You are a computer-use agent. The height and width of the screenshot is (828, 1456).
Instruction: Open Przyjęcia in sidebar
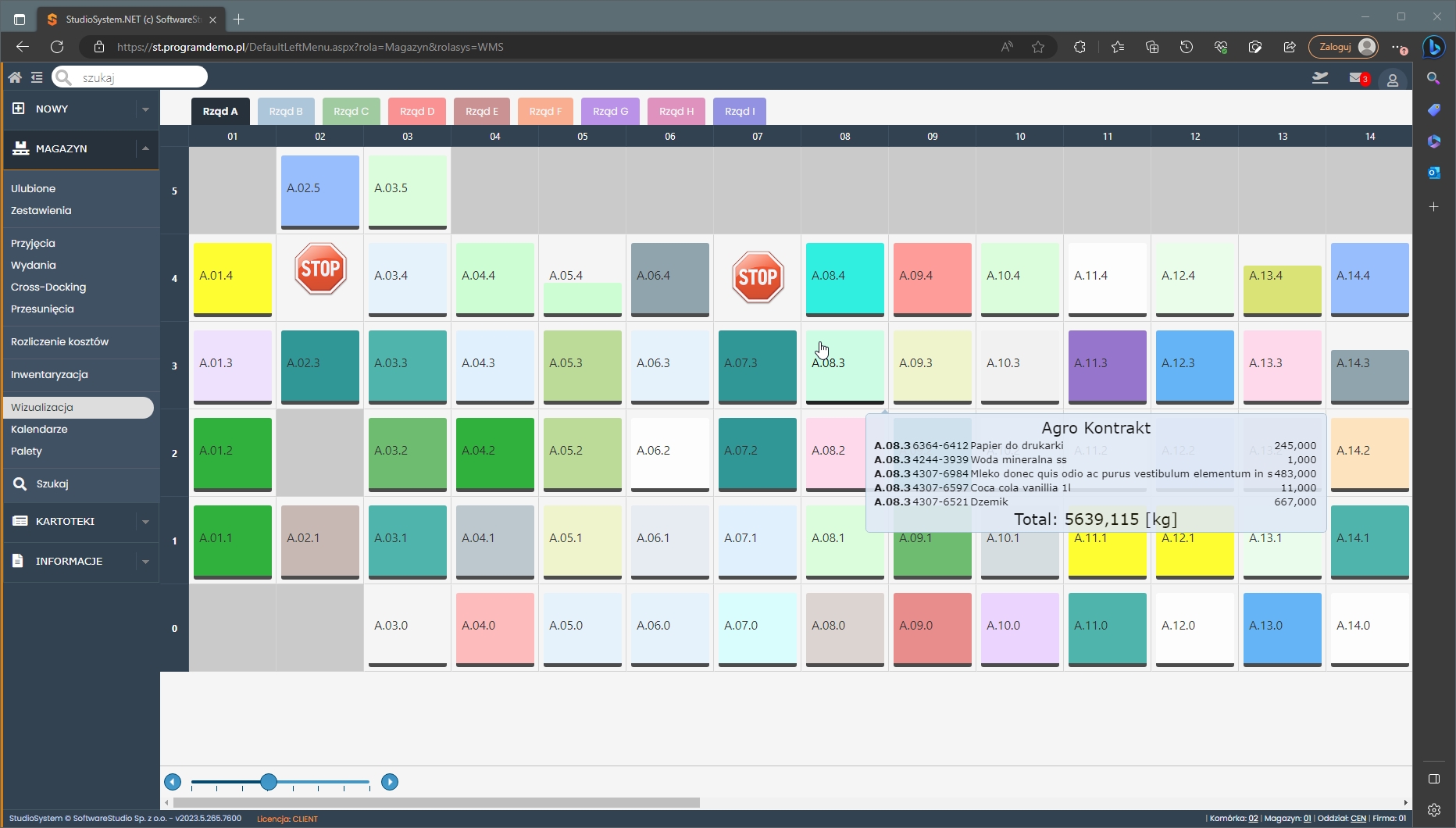point(33,244)
